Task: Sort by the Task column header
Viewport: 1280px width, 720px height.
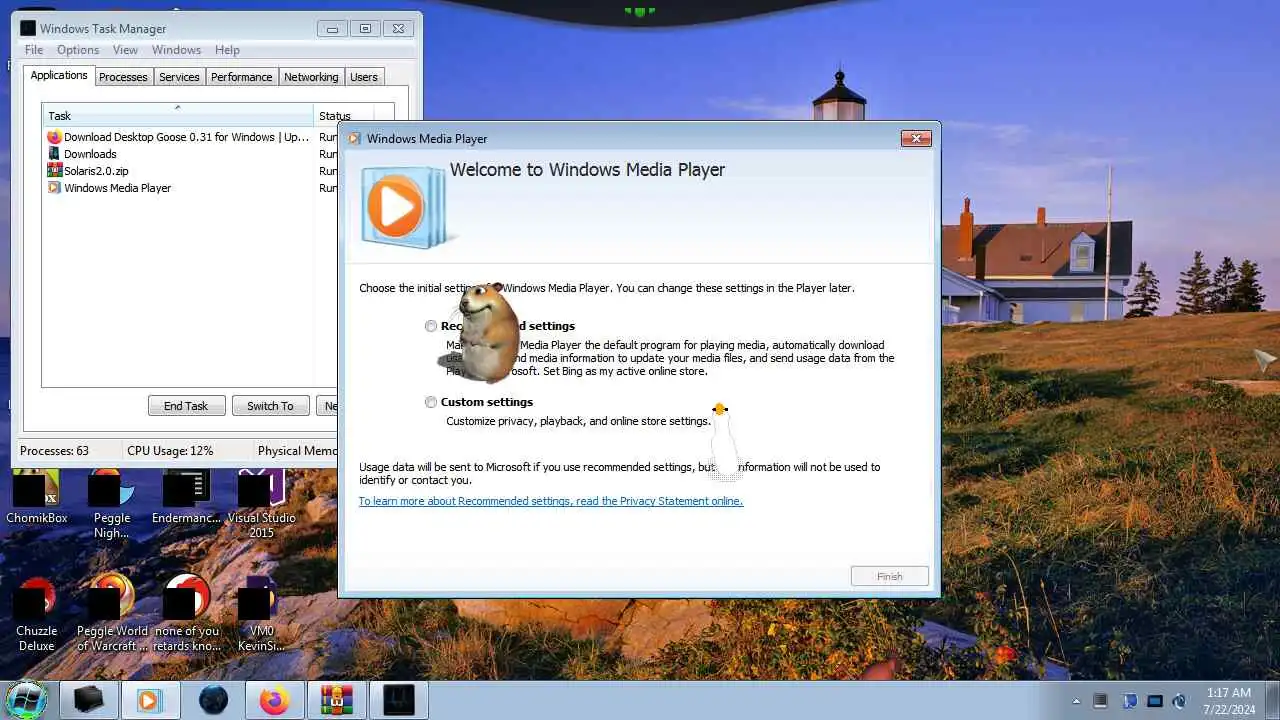Action: (x=178, y=115)
